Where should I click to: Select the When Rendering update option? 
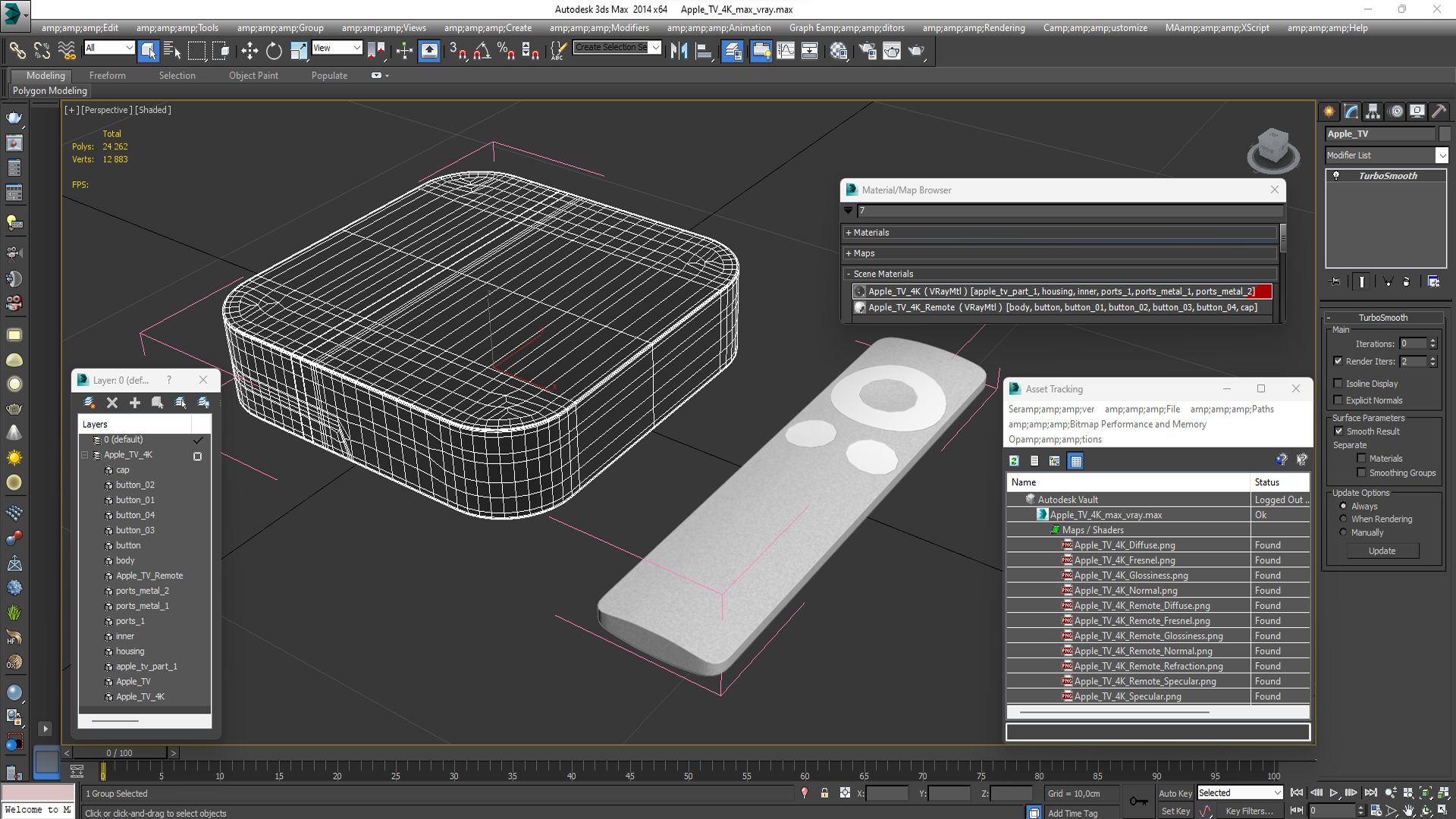tap(1344, 519)
